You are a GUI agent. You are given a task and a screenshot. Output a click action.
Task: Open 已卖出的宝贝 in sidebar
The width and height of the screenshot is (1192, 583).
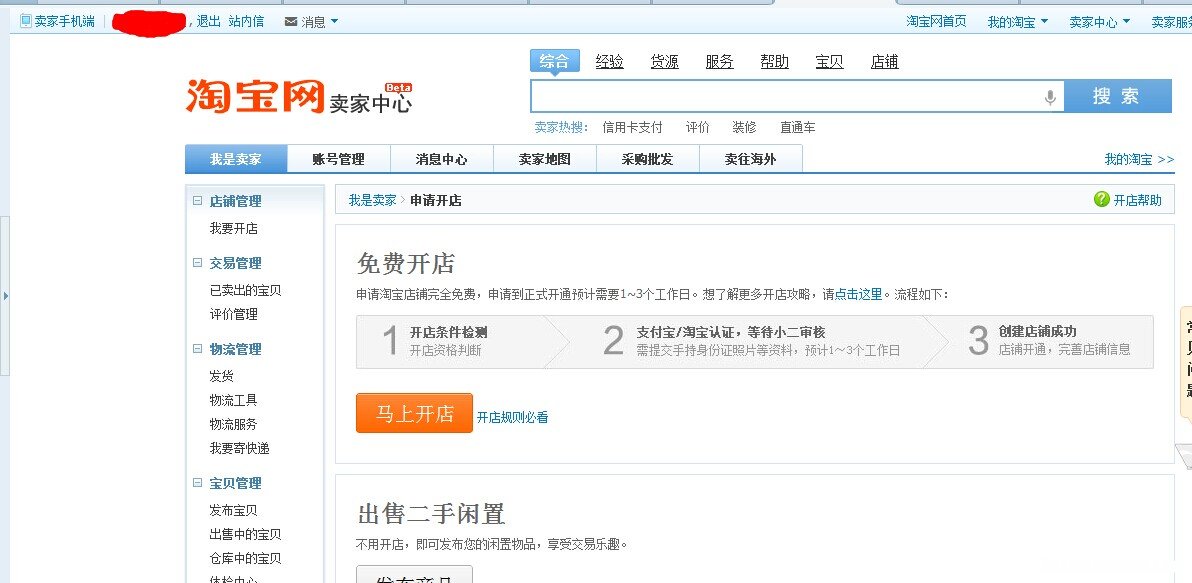click(x=246, y=290)
